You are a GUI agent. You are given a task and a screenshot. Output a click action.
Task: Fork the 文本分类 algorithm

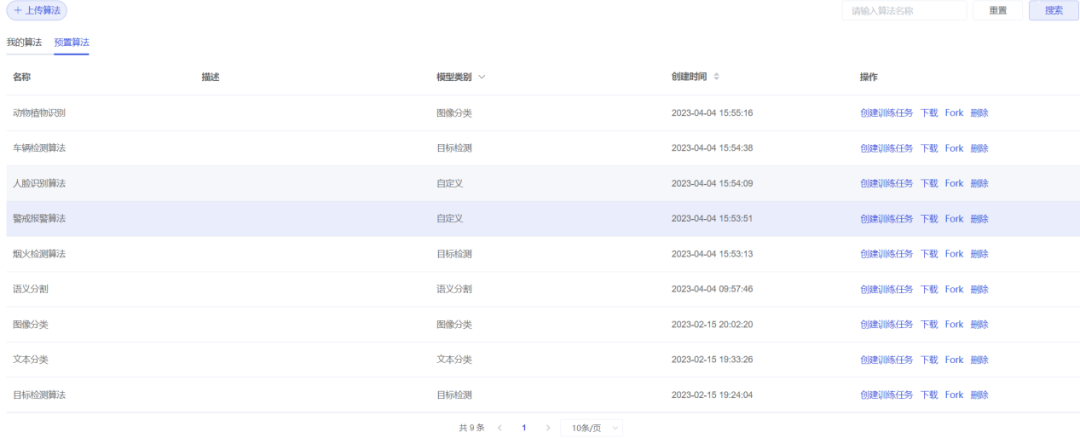coord(954,360)
